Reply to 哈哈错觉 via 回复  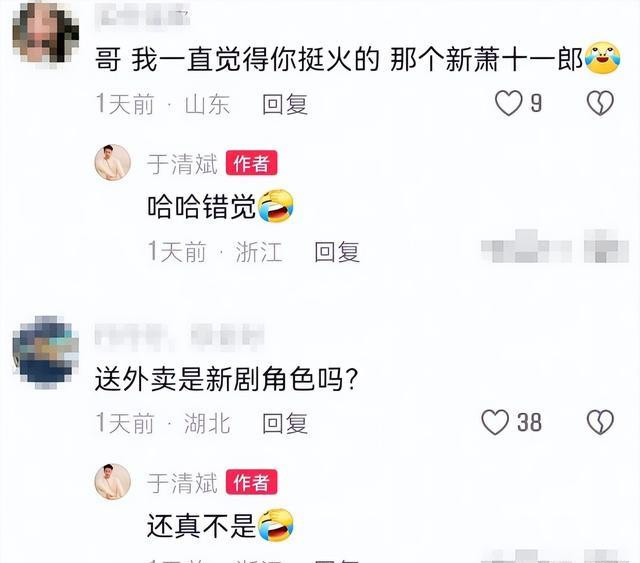337,251
